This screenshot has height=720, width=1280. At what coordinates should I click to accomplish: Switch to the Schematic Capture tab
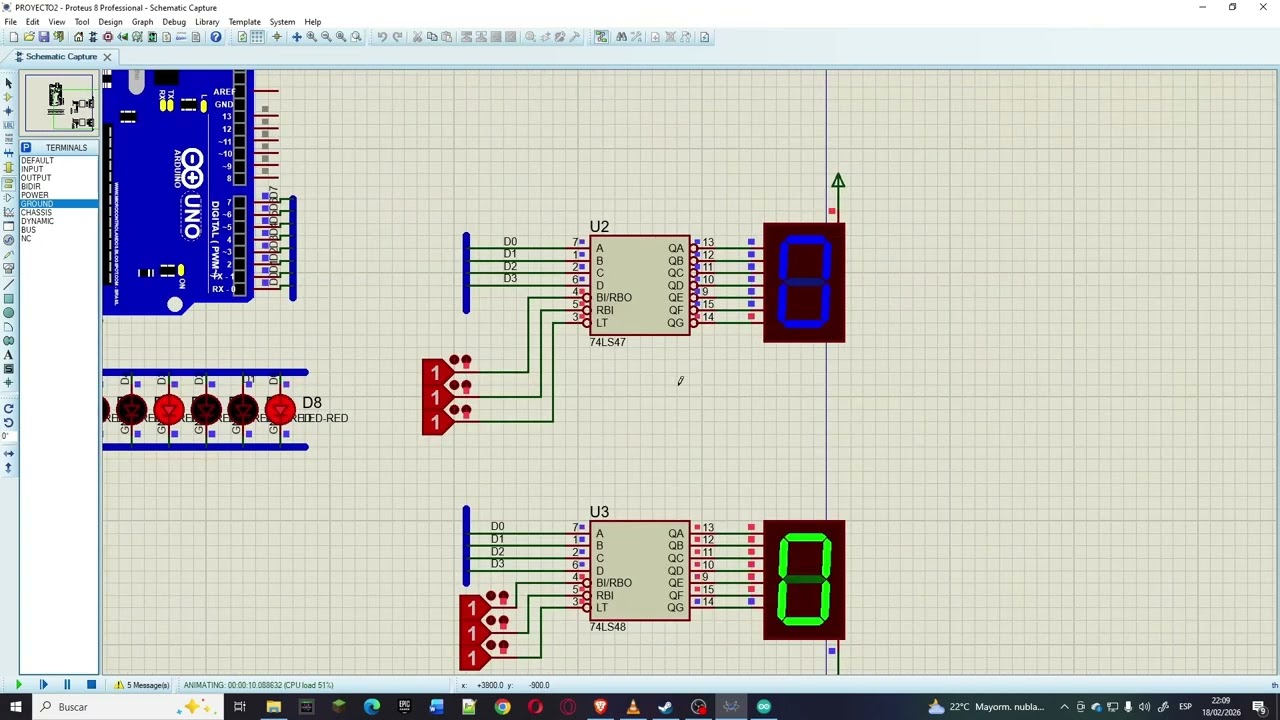click(x=61, y=57)
